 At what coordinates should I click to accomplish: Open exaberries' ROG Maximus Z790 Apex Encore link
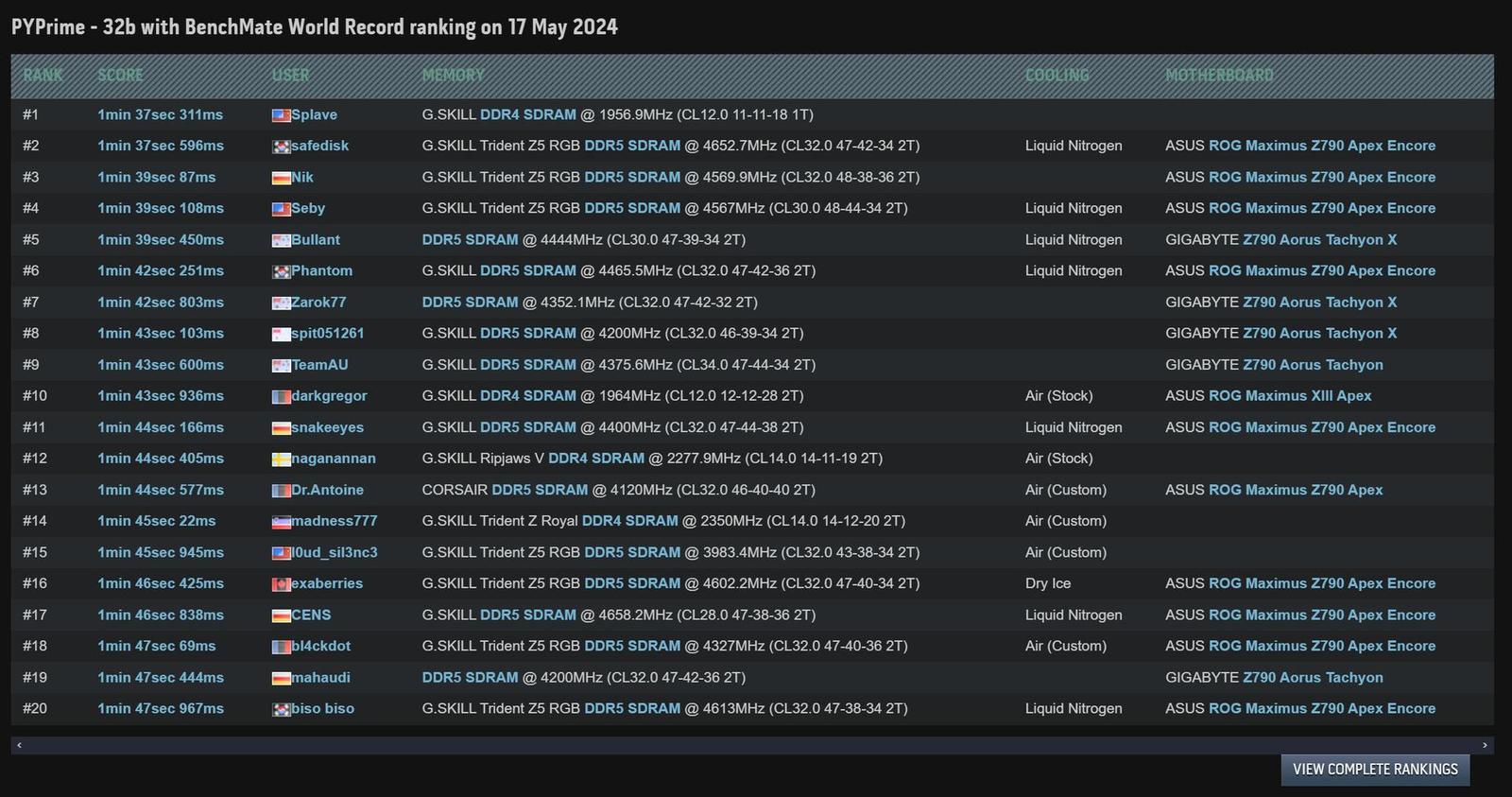[x=1322, y=583]
